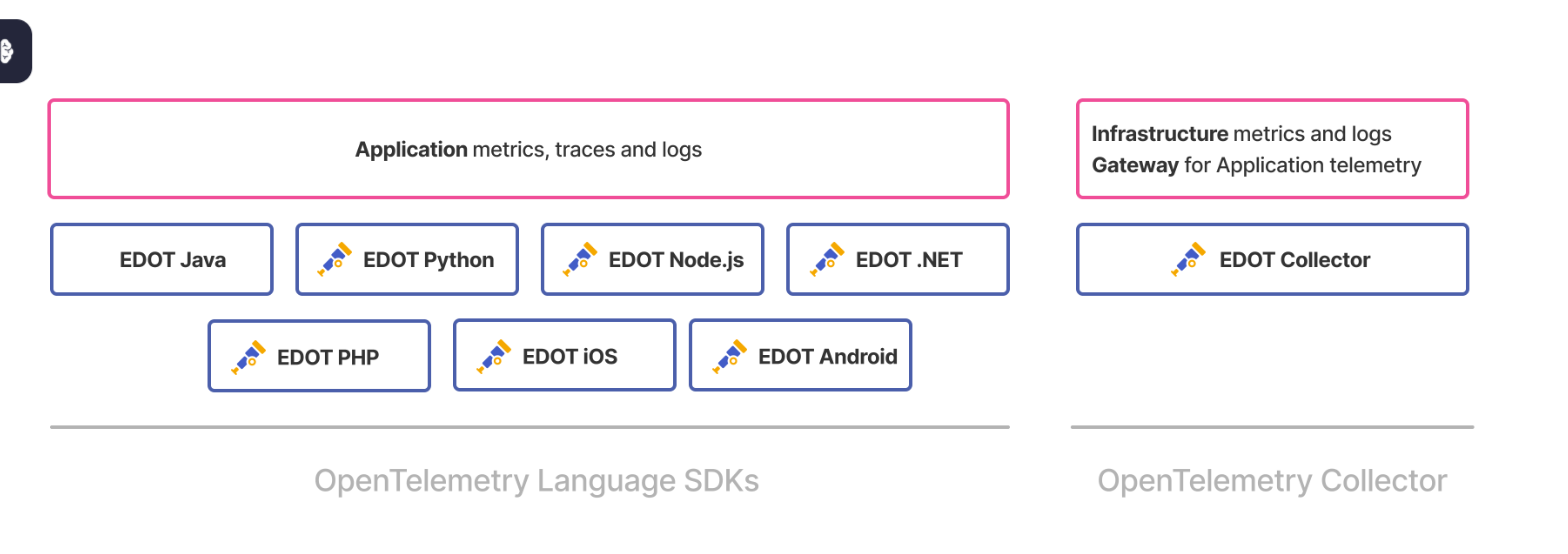Click the telescope icon beside EDOT Node.js
This screenshot has height=554, width=1568.
(x=580, y=259)
